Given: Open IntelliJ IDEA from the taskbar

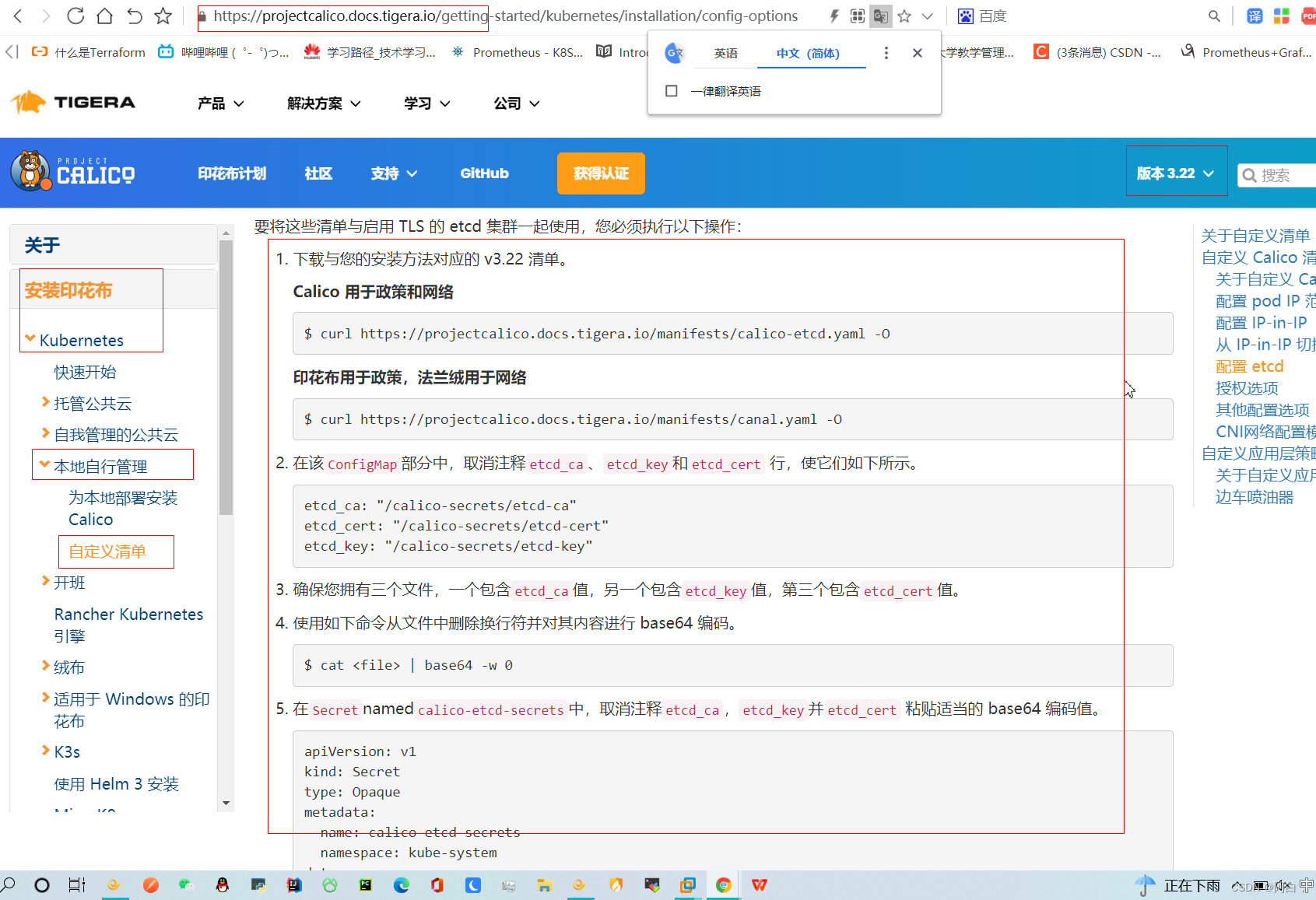Looking at the screenshot, I should [294, 885].
